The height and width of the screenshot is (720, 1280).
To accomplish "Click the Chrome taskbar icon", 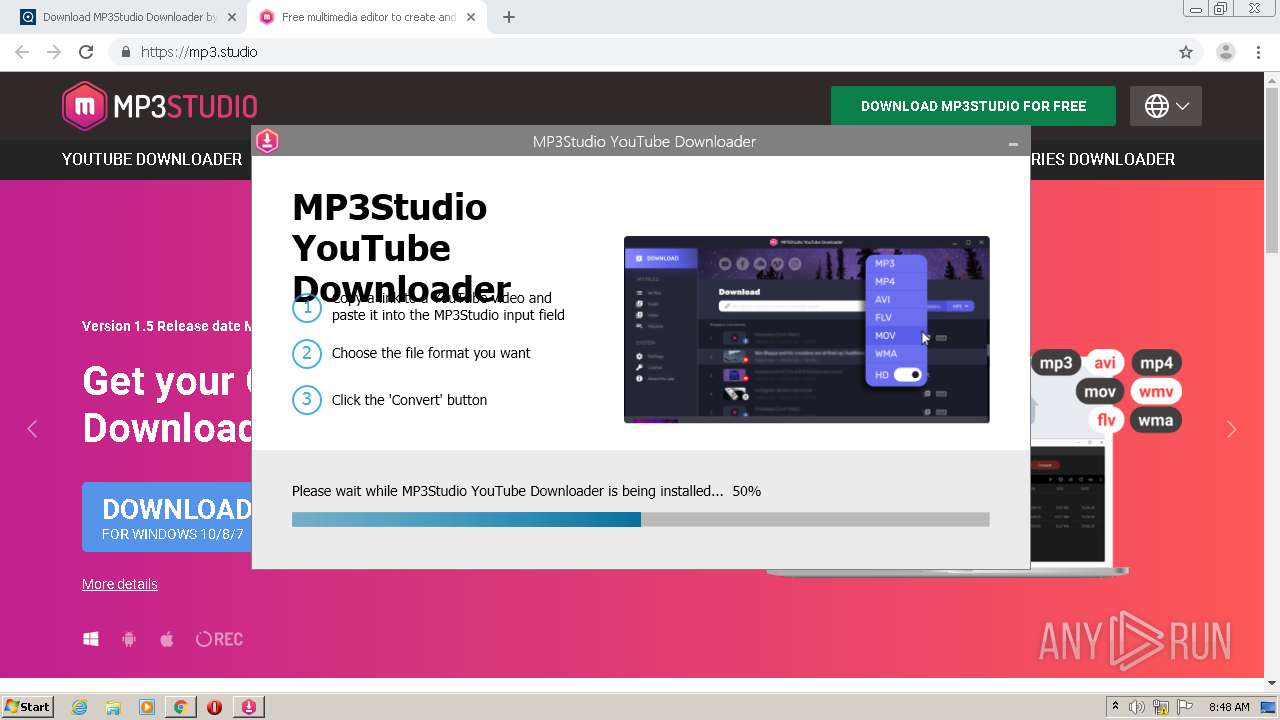I will (180, 707).
